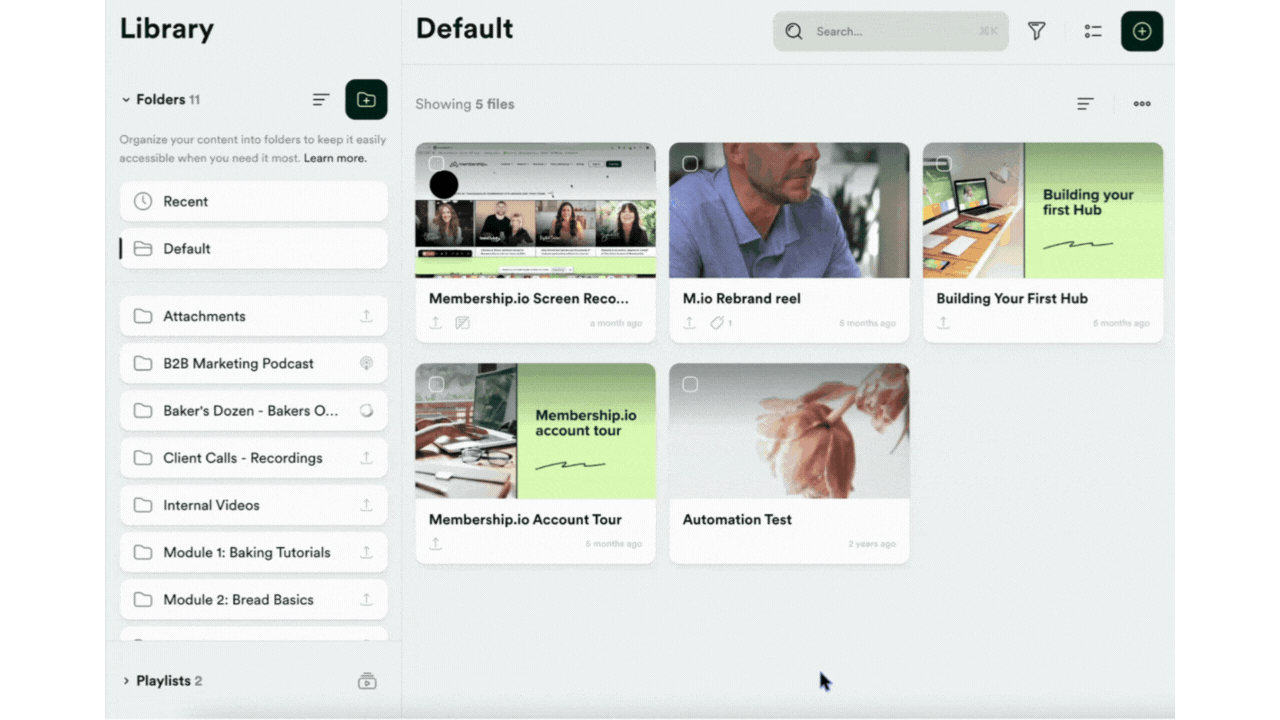Expand the Playlists section chevron

pyautogui.click(x=126, y=681)
